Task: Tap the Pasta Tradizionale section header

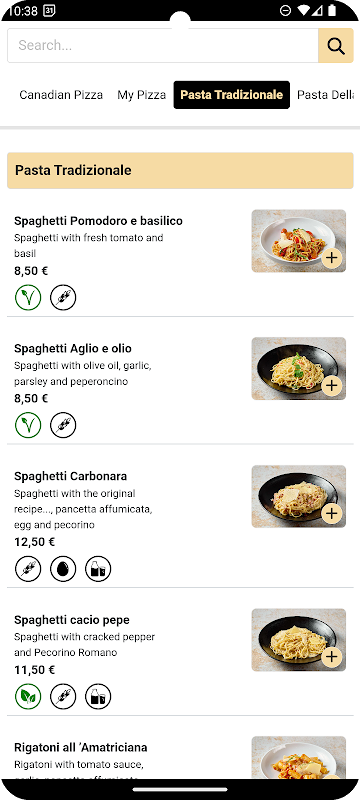Action: pyautogui.click(x=180, y=170)
